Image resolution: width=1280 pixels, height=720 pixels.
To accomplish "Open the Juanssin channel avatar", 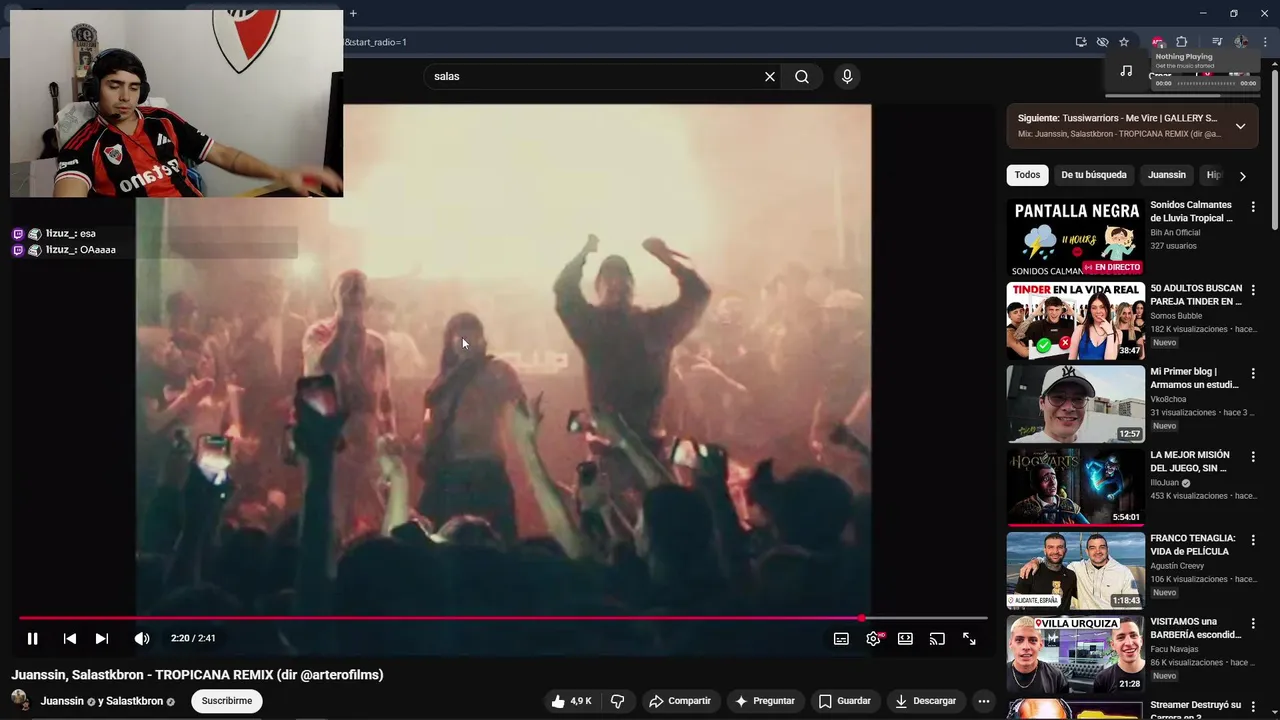I will coord(21,701).
